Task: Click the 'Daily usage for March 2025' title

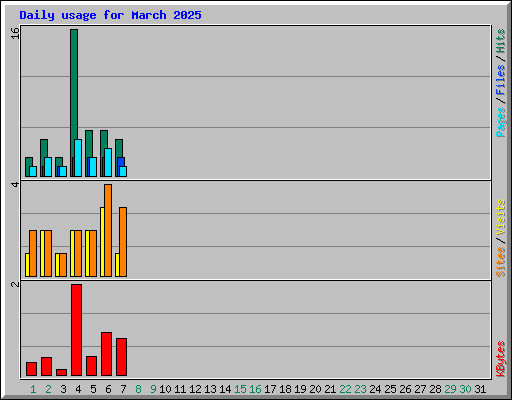Action: (x=110, y=15)
